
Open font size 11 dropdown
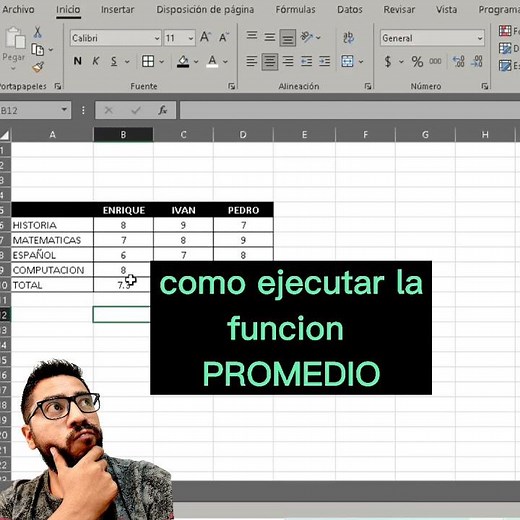191,38
